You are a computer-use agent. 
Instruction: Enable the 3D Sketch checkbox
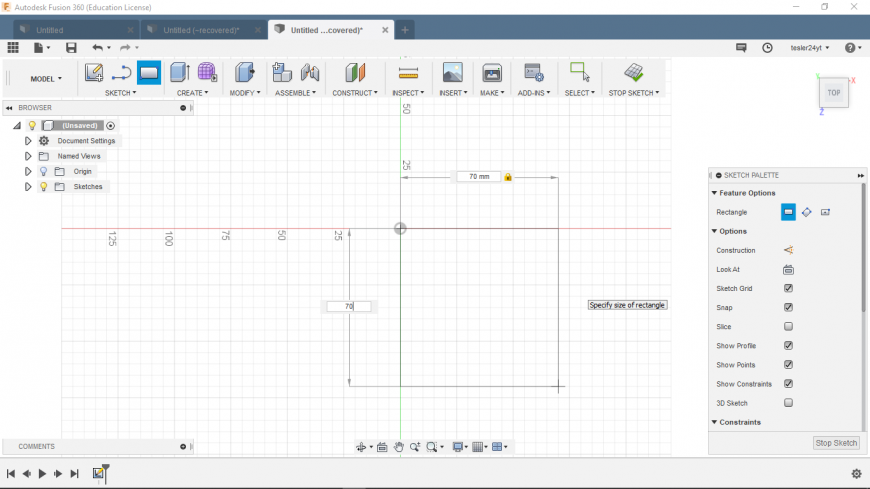788,403
